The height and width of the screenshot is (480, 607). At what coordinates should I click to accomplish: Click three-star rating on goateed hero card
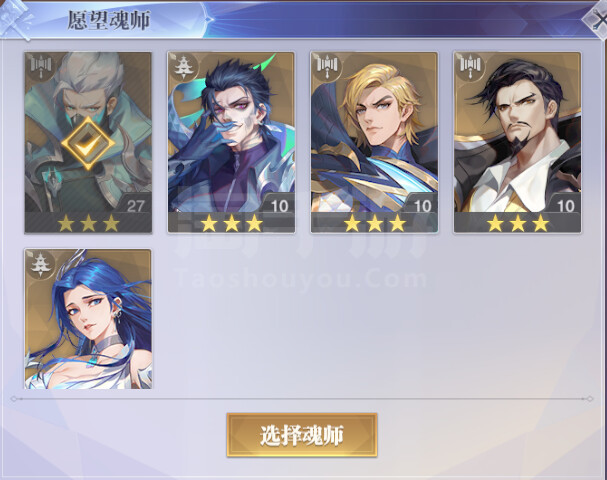pyautogui.click(x=518, y=223)
